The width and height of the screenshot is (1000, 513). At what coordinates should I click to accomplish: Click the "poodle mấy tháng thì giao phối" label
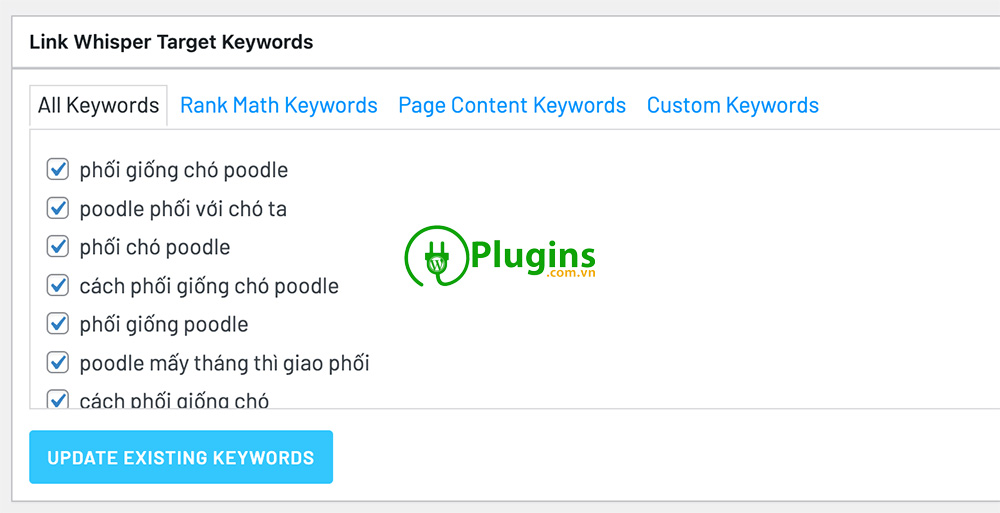coord(225,363)
